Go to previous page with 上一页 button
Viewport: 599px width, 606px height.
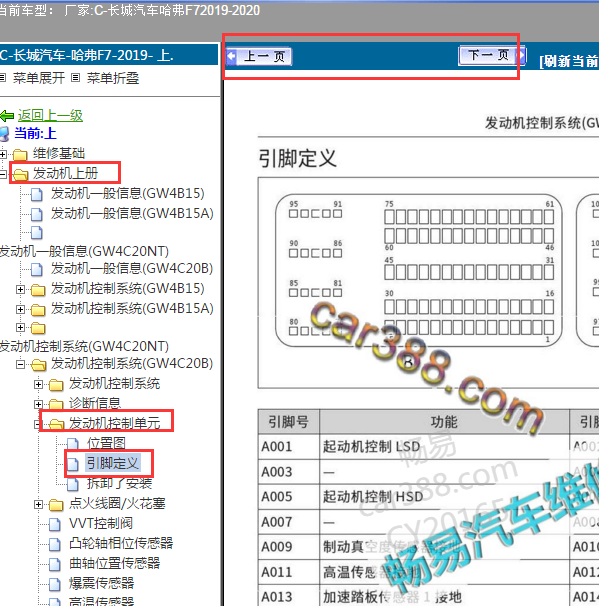pos(259,56)
